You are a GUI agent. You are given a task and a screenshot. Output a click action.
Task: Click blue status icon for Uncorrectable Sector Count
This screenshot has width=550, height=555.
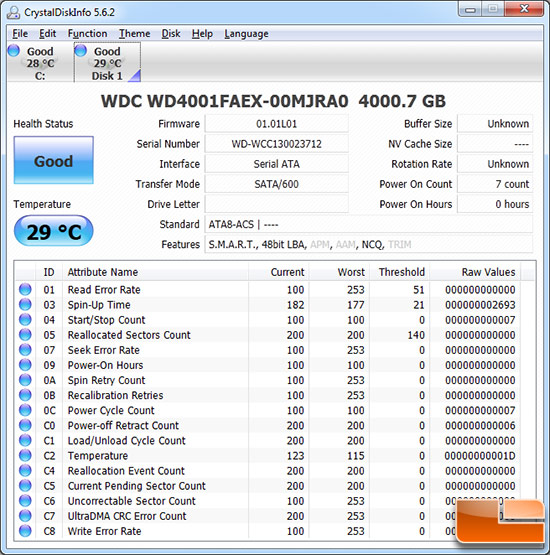click(x=25, y=500)
